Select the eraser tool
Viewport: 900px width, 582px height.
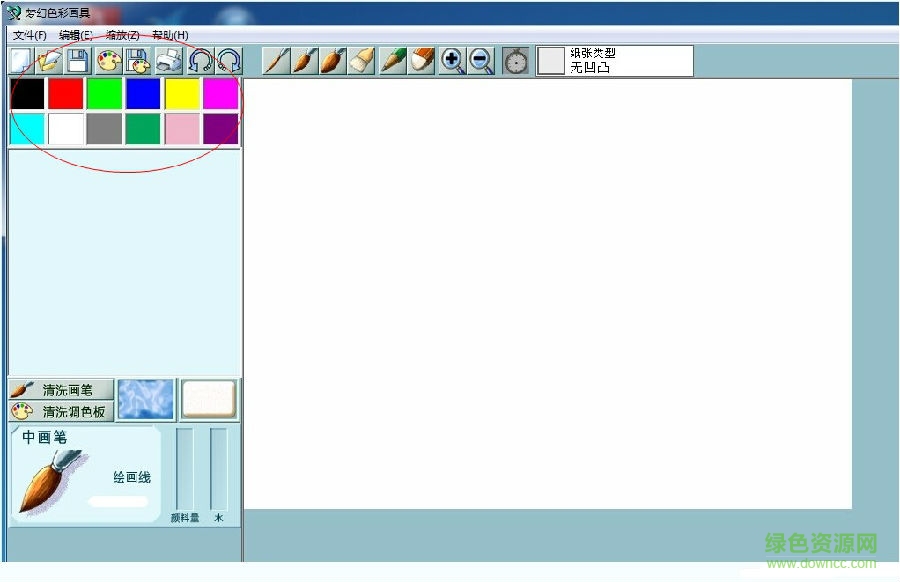[x=422, y=61]
